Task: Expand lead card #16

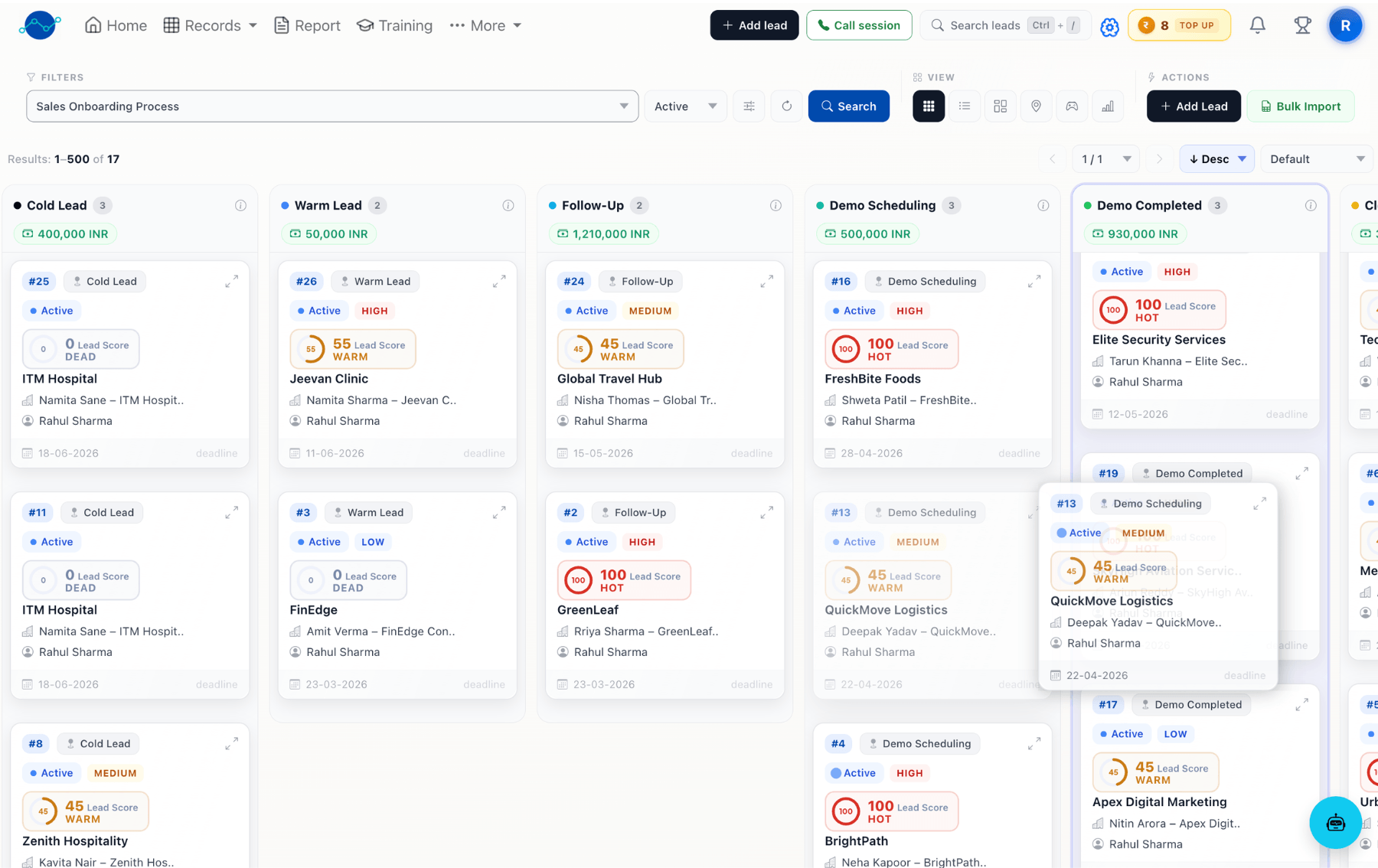Action: [1034, 282]
